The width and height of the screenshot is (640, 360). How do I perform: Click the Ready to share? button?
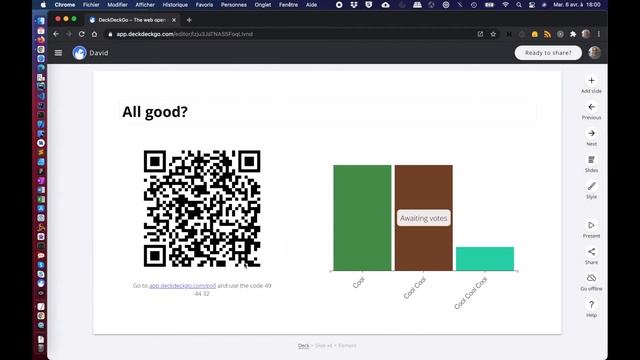coord(548,53)
